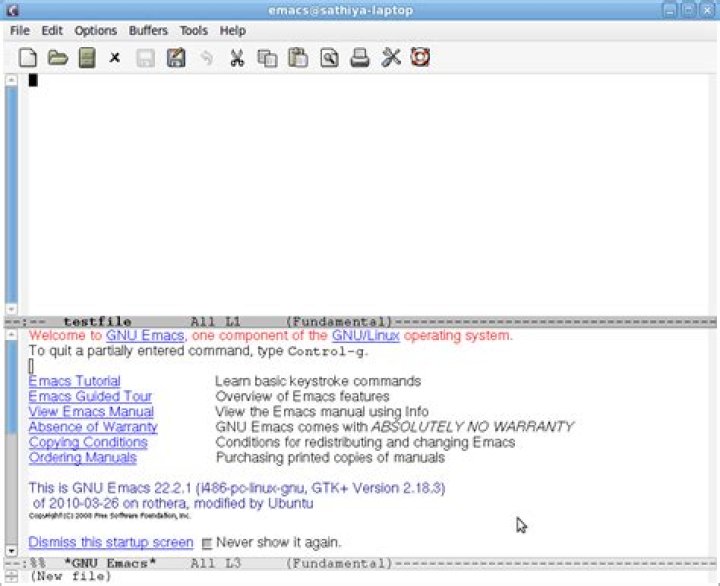
Task: Click the %% read-only indicator in the mode line
Action: click(x=37, y=563)
